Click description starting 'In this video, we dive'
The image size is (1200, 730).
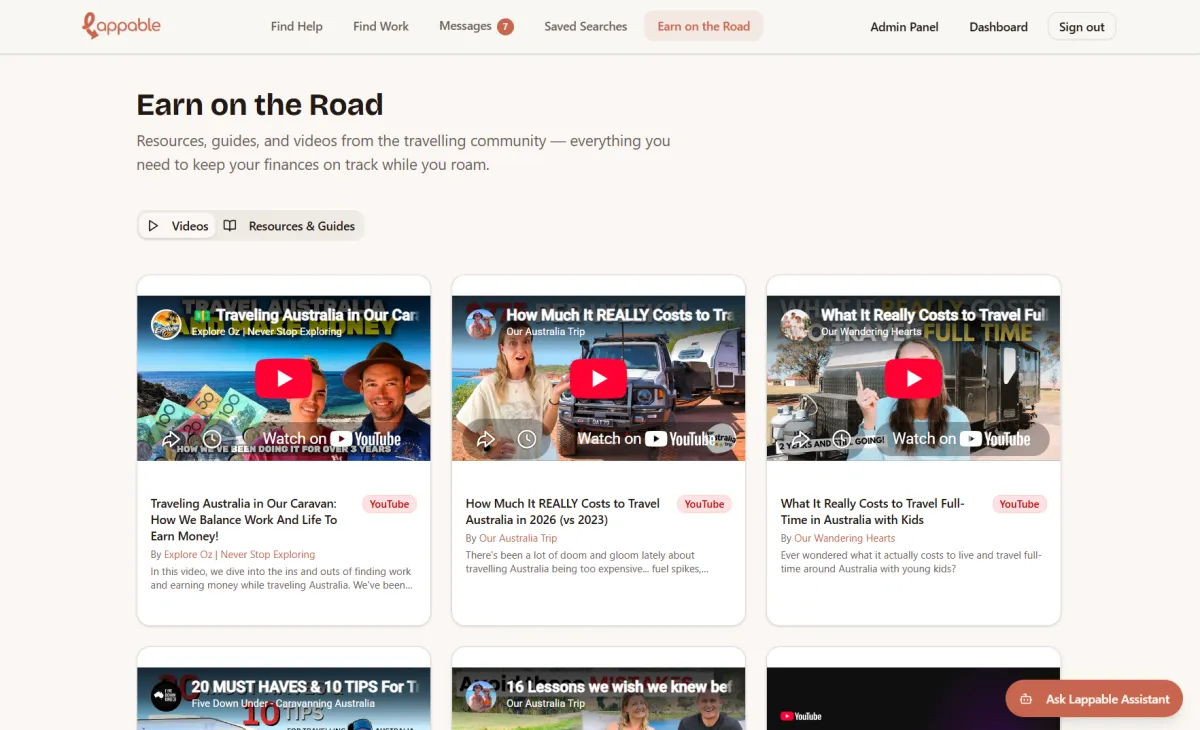282,578
